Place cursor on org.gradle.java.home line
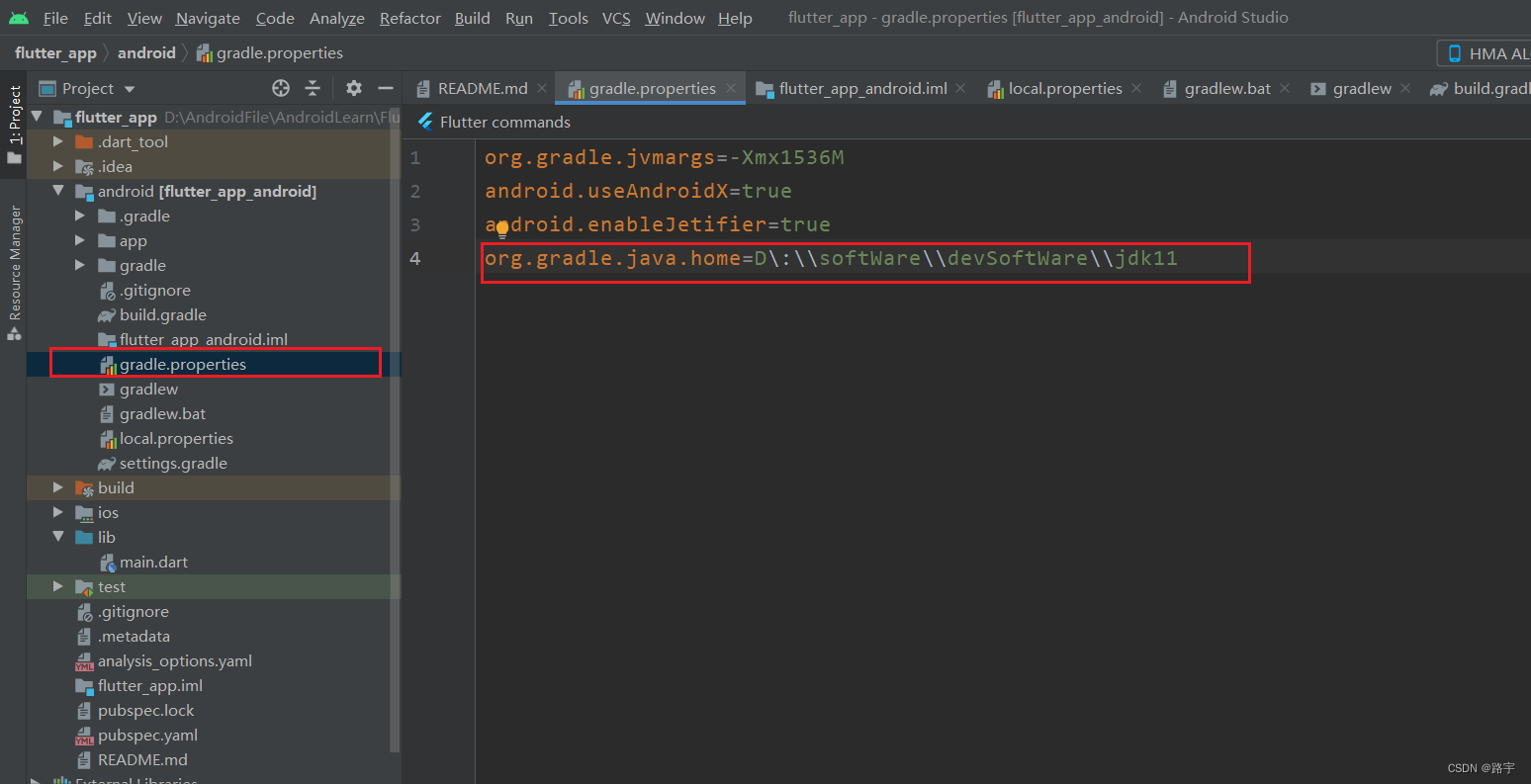Viewport: 1531px width, 784px height. 831,258
